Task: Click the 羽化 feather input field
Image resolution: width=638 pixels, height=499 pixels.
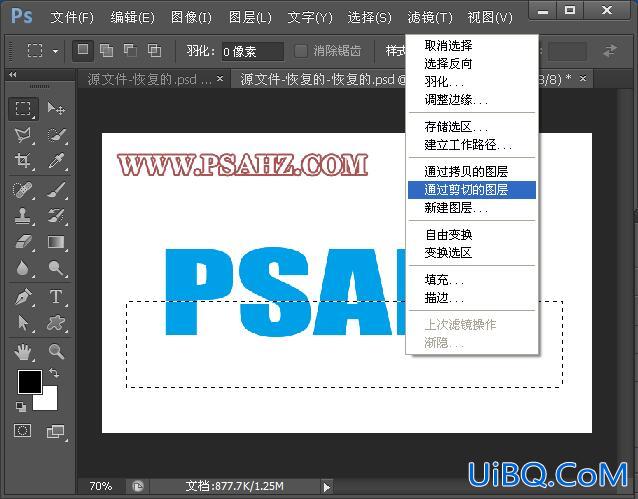Action: coord(253,51)
